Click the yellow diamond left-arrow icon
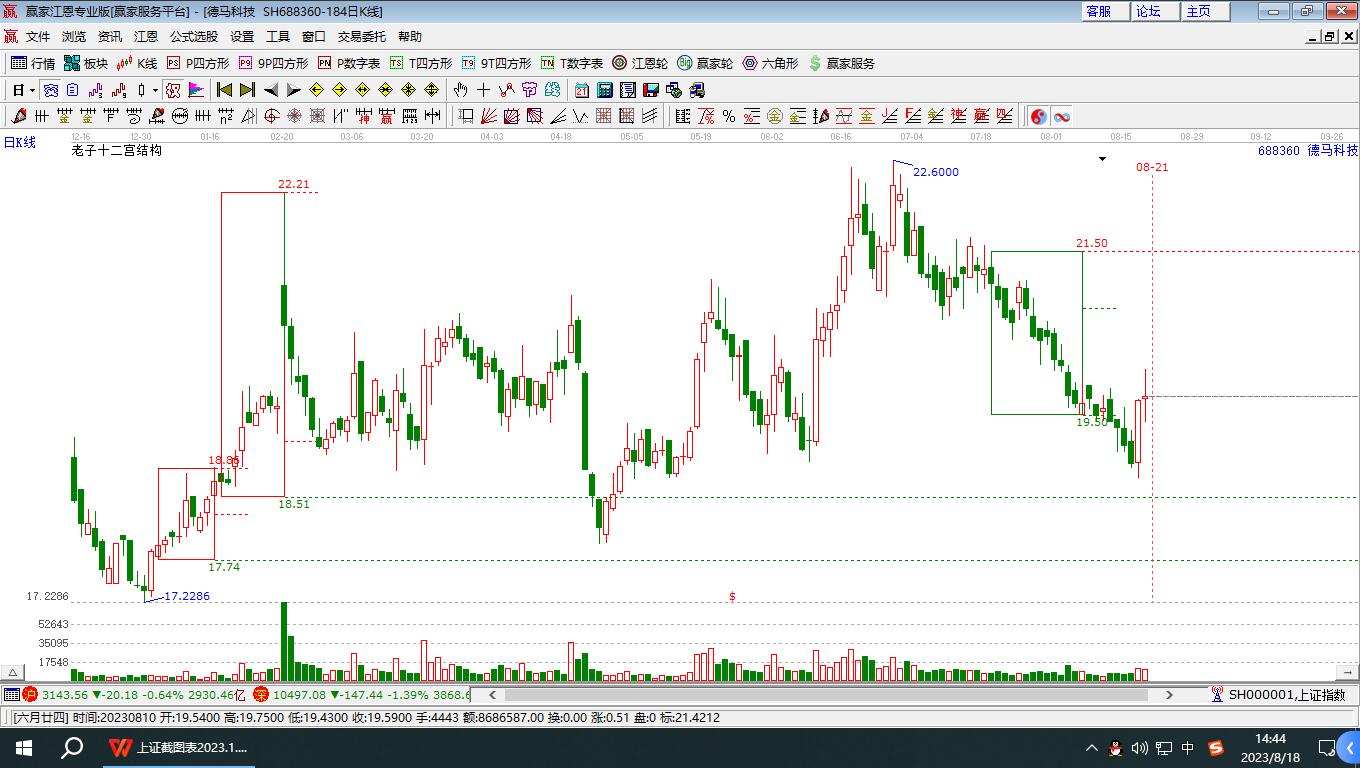This screenshot has width=1360, height=768. pyautogui.click(x=316, y=90)
